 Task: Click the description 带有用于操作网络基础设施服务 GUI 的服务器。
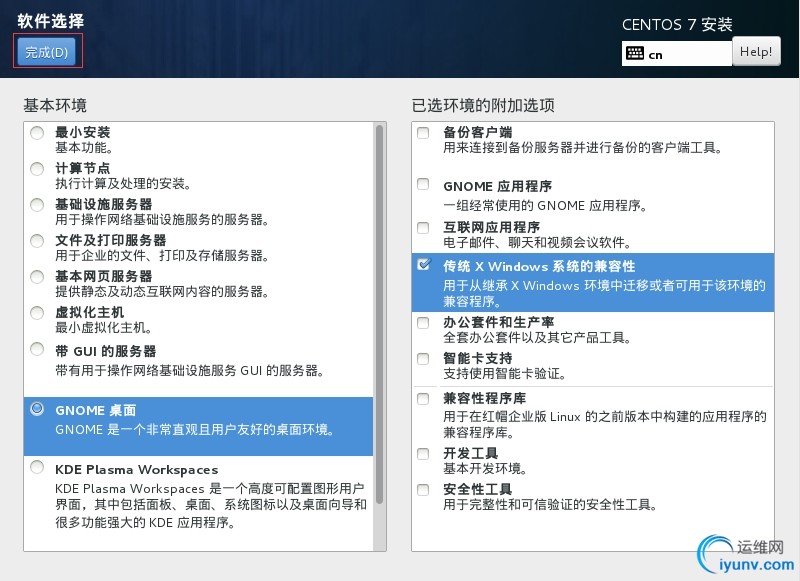(189, 370)
